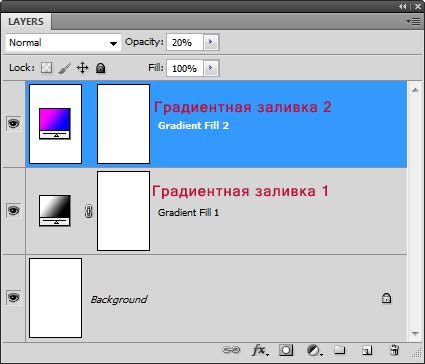This screenshot has width=425, height=364.
Task: Delete layer trash icon
Action: click(394, 350)
